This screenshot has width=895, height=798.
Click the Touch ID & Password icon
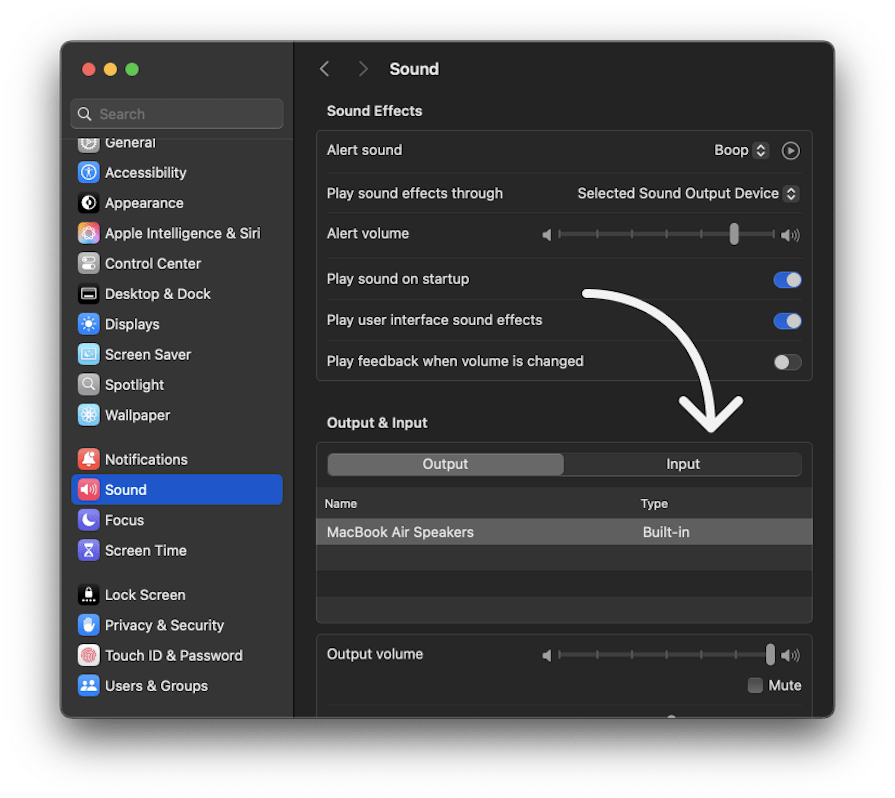pos(89,655)
